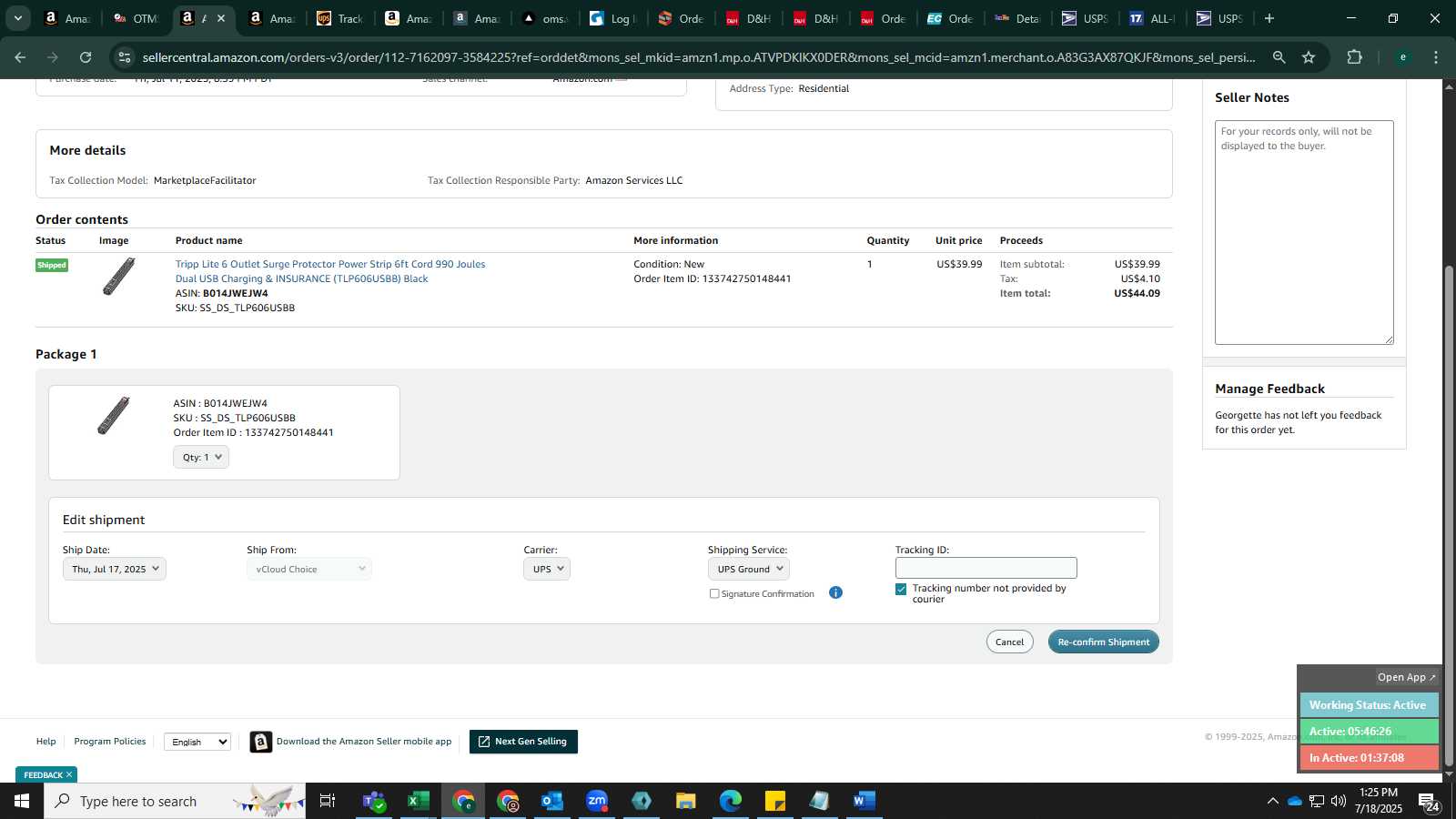This screenshot has height=819, width=1456.
Task: Switch to the Log In tab
Action: [613, 18]
